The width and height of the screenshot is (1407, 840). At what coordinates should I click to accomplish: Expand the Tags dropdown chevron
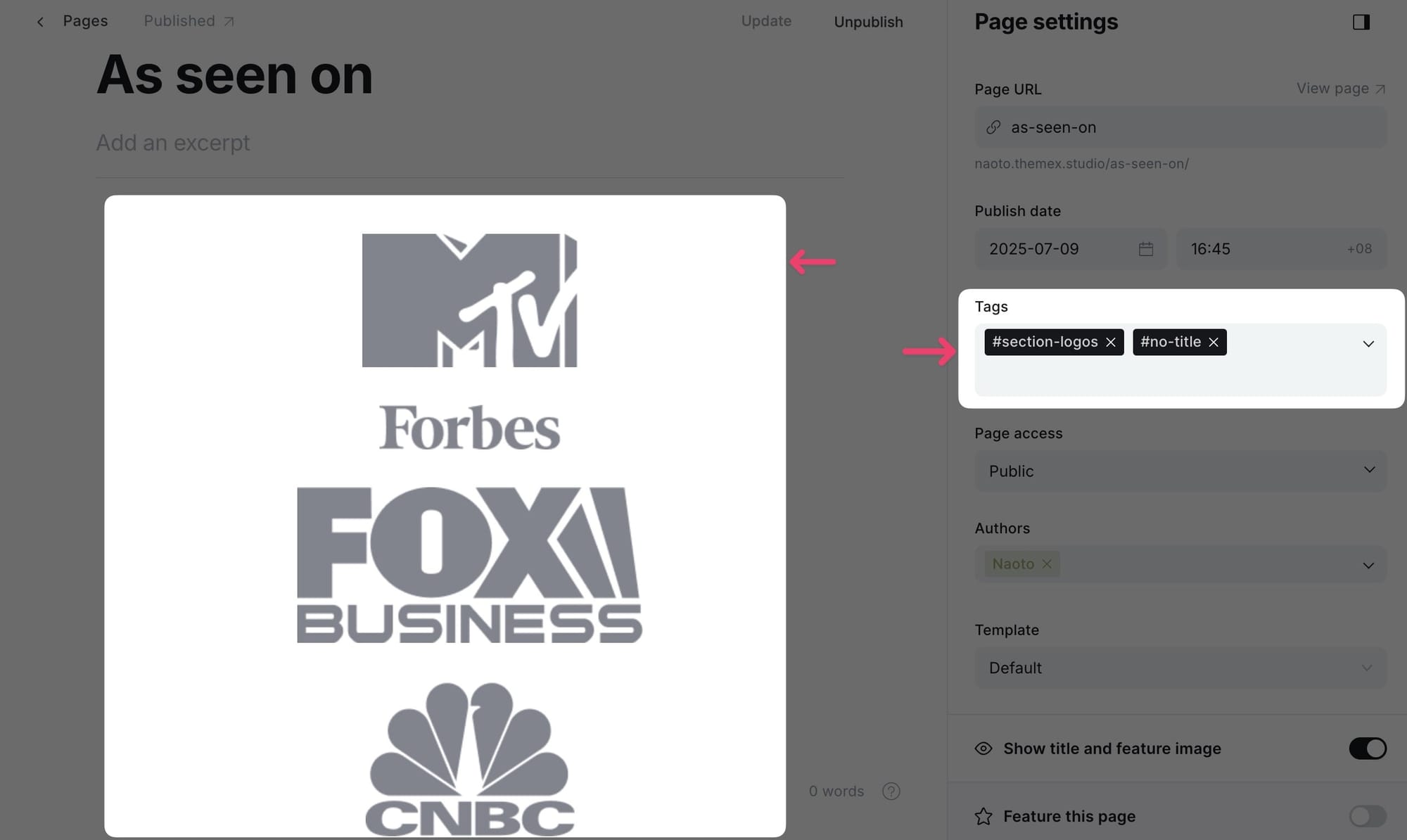[x=1368, y=344]
